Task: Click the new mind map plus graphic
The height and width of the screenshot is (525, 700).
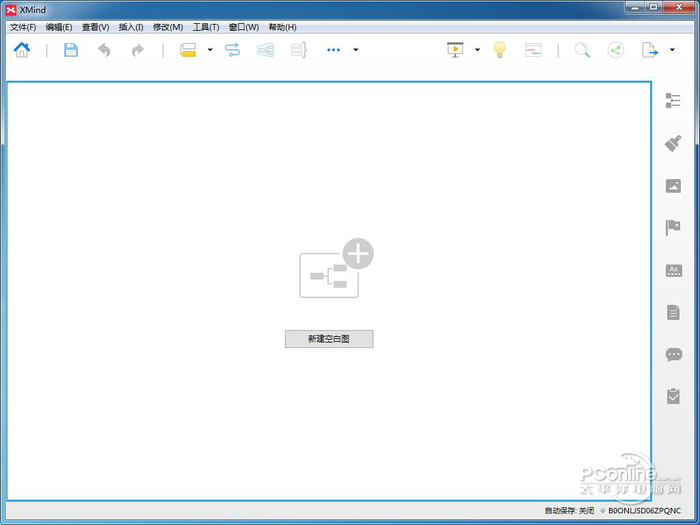Action: click(336, 268)
